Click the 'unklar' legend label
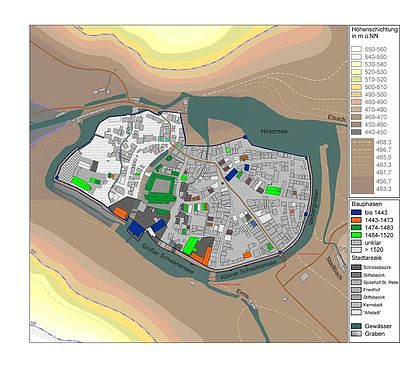The height and width of the screenshot is (367, 400). [373, 243]
